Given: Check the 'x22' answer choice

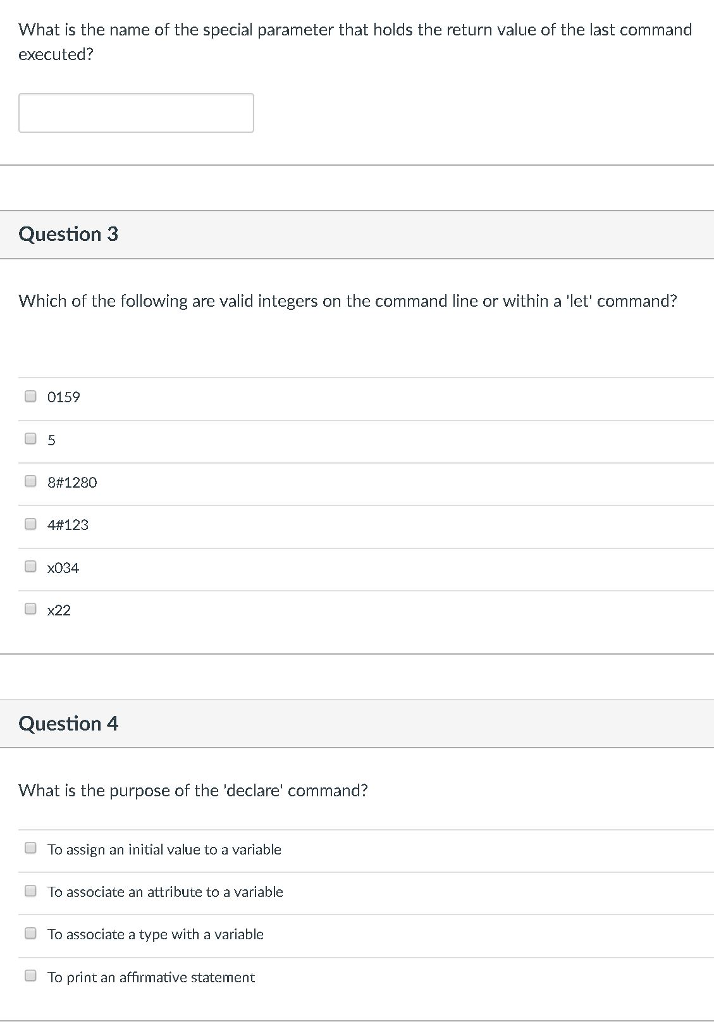Looking at the screenshot, I should pyautogui.click(x=30, y=608).
